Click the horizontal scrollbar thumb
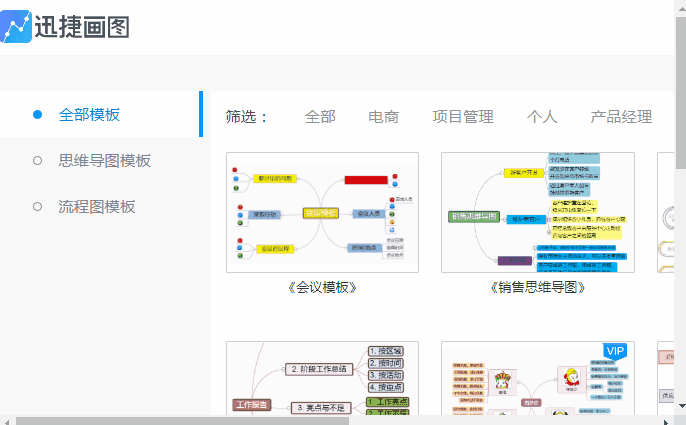686x425 pixels. coord(182,421)
